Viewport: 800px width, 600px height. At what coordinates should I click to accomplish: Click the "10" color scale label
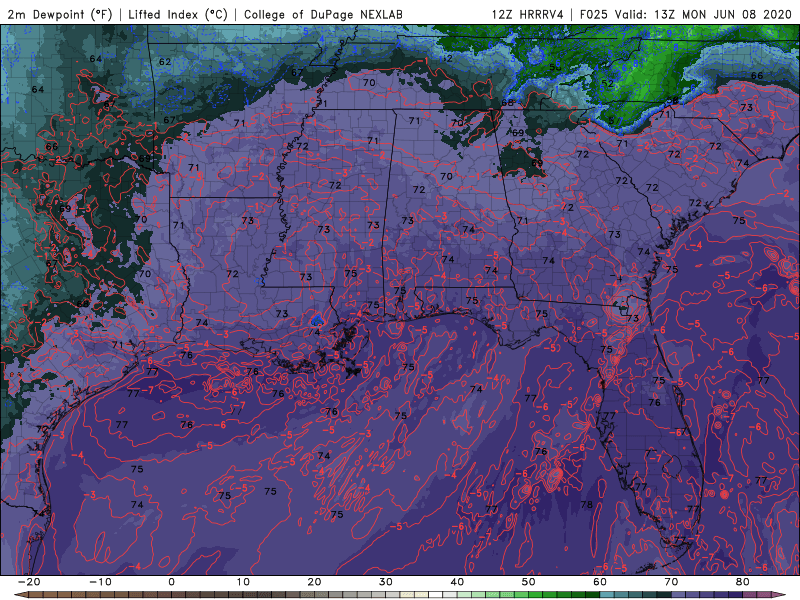tap(243, 582)
